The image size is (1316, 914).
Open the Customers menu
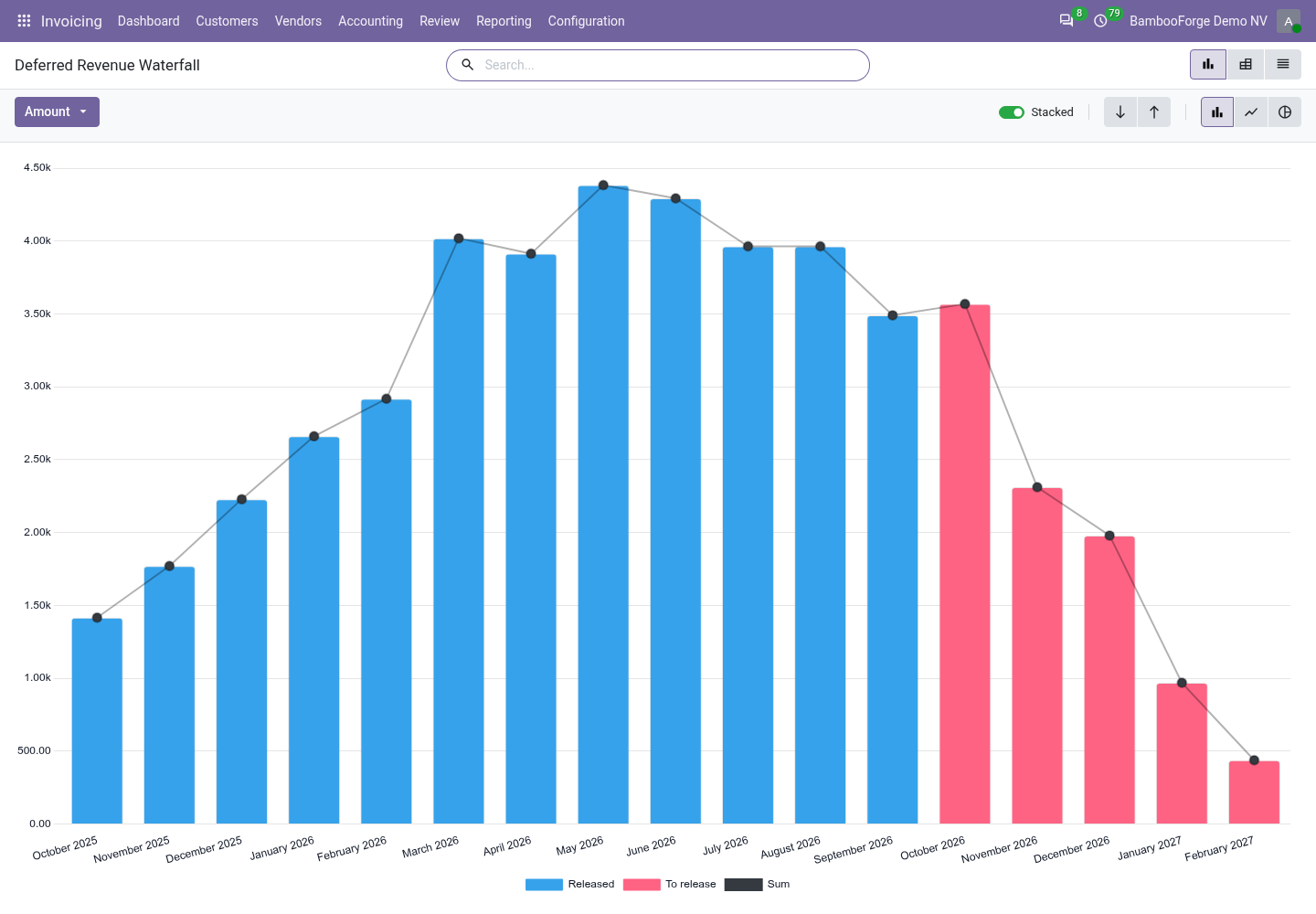tap(227, 21)
